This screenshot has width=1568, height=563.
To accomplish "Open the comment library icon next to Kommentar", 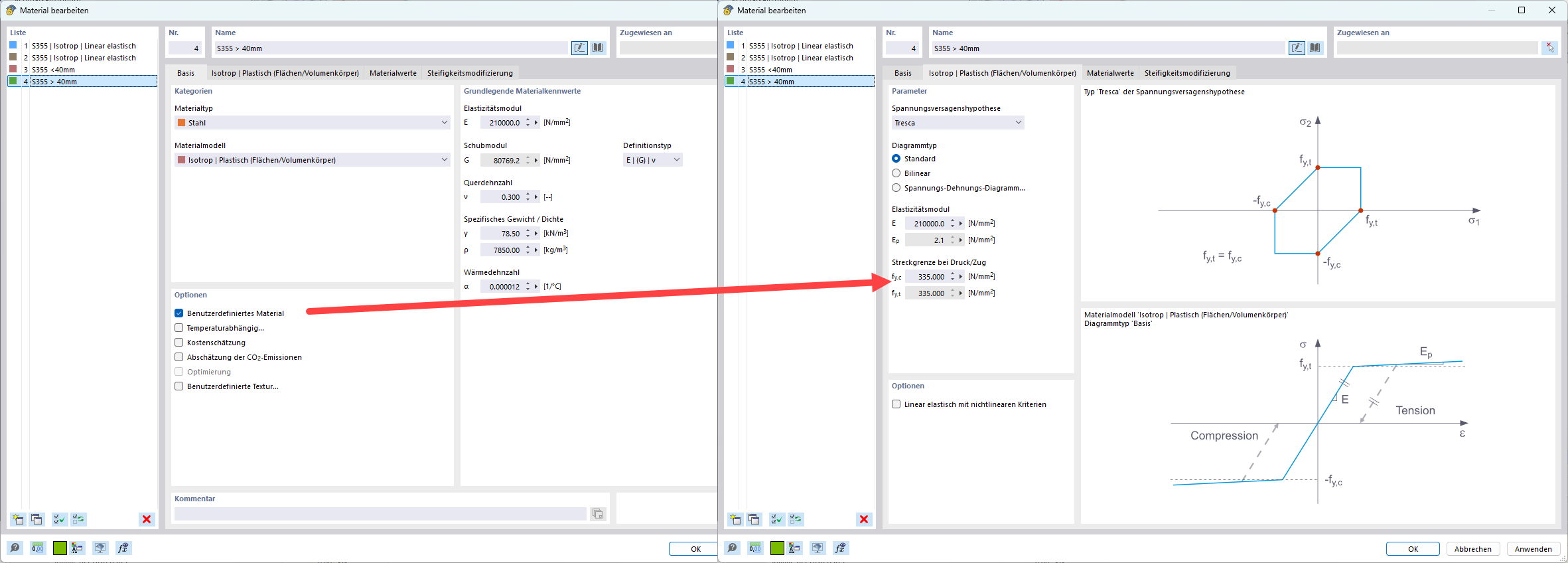I will point(598,514).
